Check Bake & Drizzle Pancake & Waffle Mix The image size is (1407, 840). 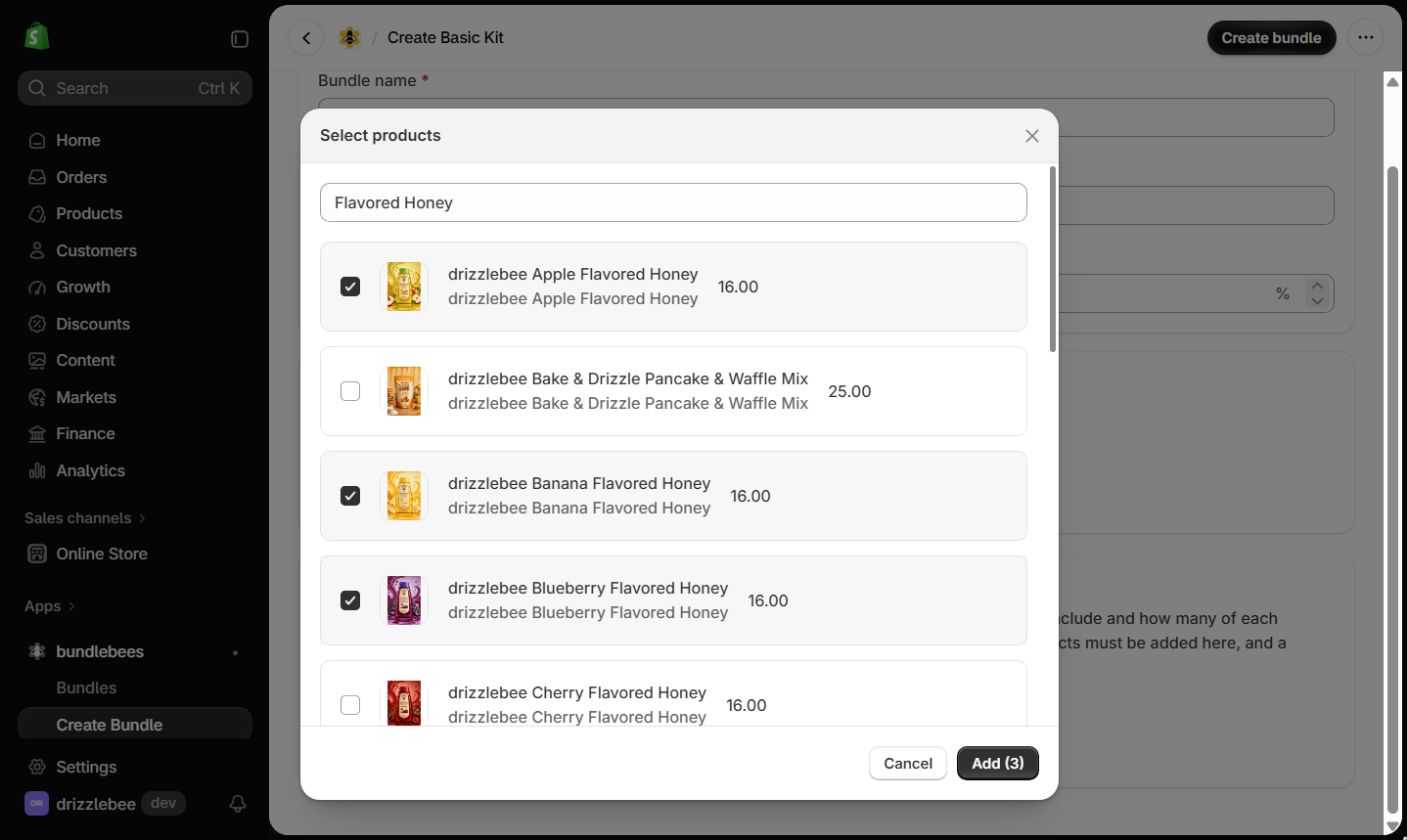click(350, 391)
